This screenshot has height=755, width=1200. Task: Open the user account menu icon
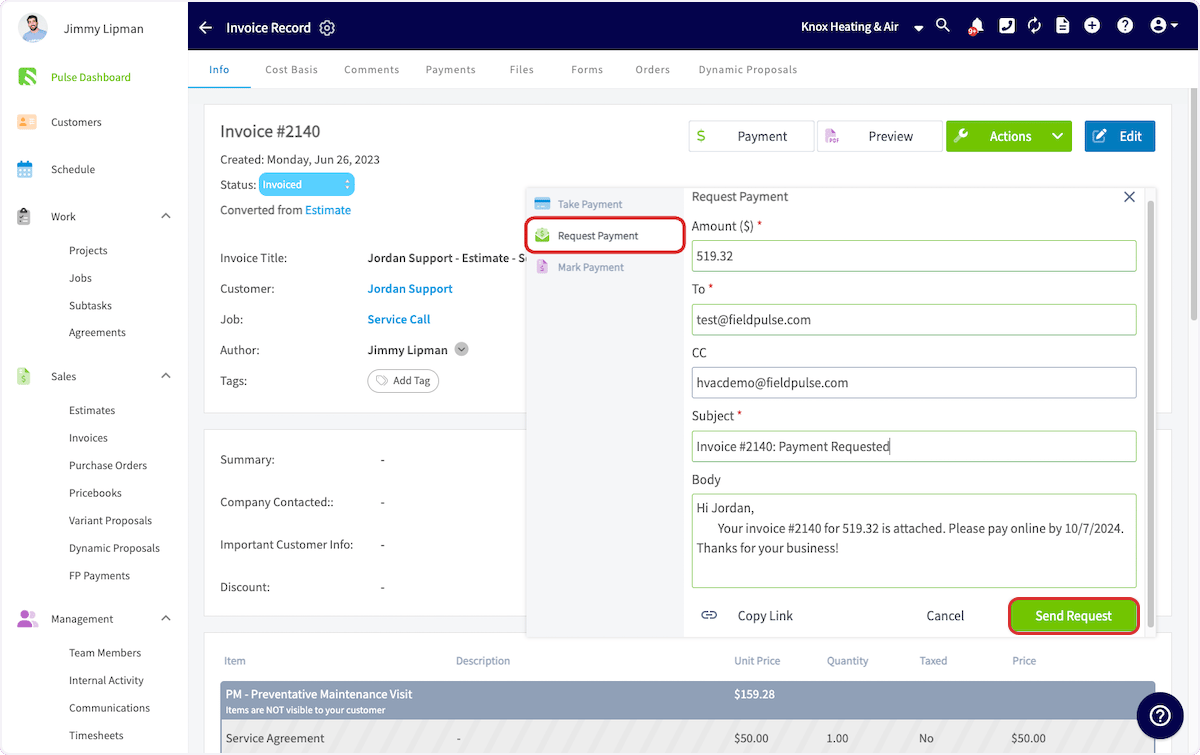click(1163, 26)
